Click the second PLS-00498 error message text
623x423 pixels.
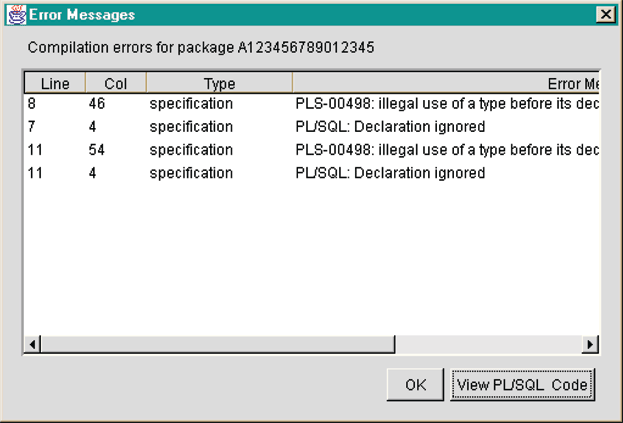pyautogui.click(x=446, y=150)
